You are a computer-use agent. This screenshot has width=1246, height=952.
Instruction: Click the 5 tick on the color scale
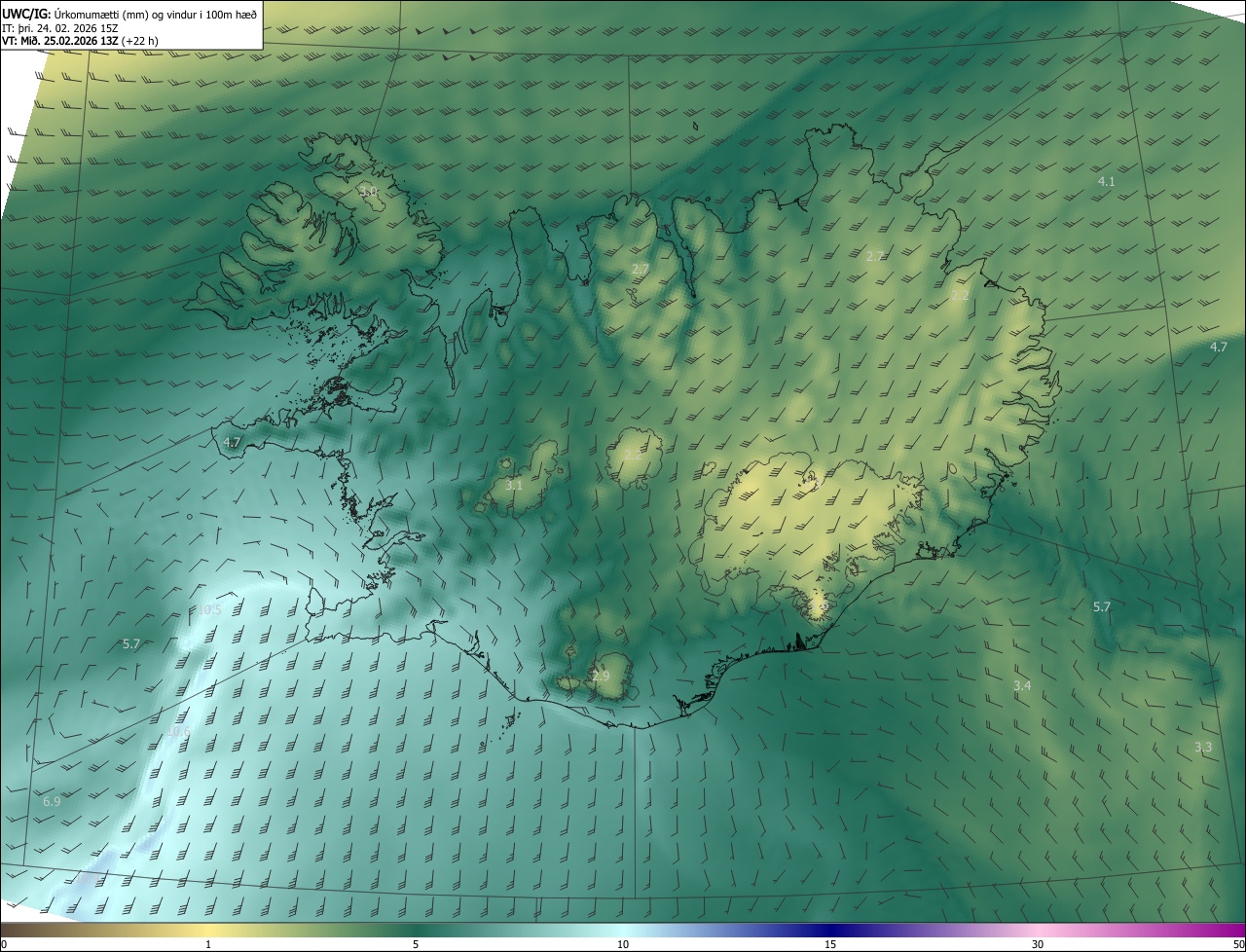coord(416,944)
